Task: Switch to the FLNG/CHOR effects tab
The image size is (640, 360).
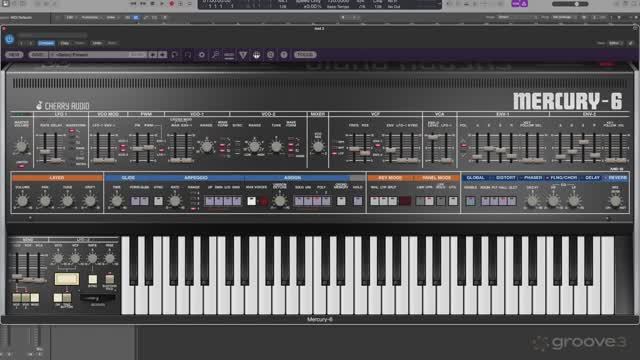Action: (x=563, y=178)
